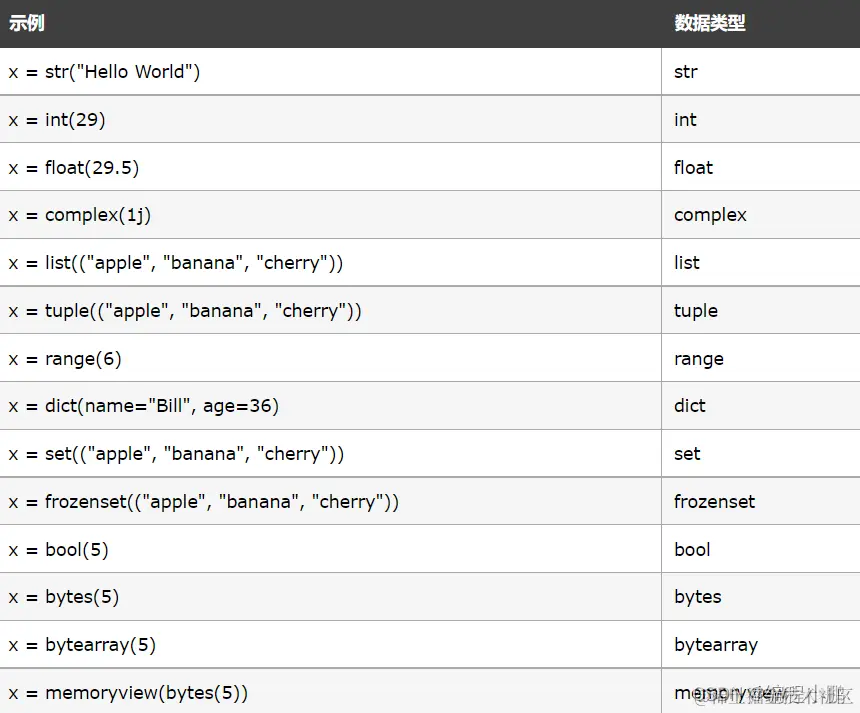Click the x = bool(5) example

59,549
